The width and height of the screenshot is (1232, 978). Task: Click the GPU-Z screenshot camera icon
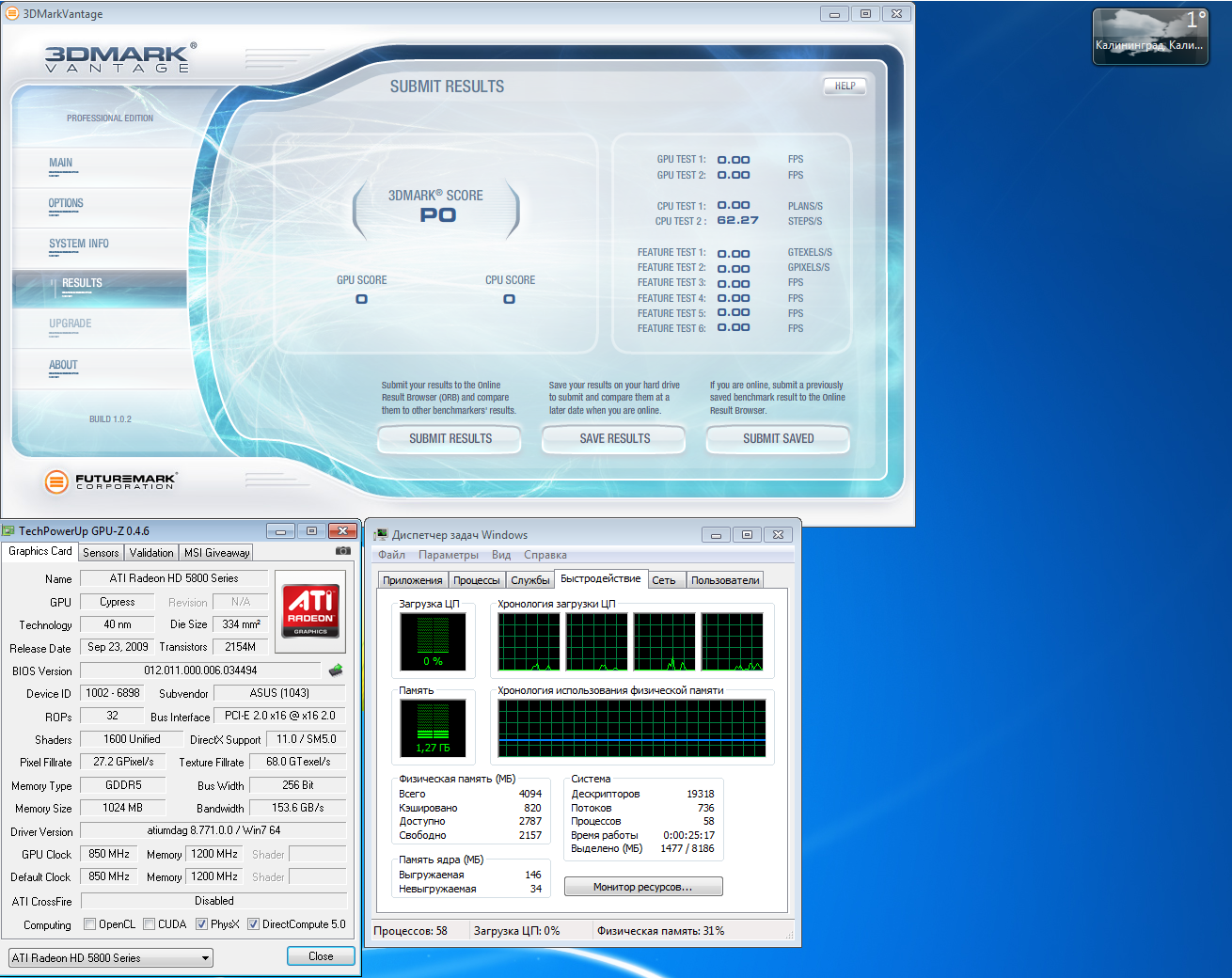point(343,551)
